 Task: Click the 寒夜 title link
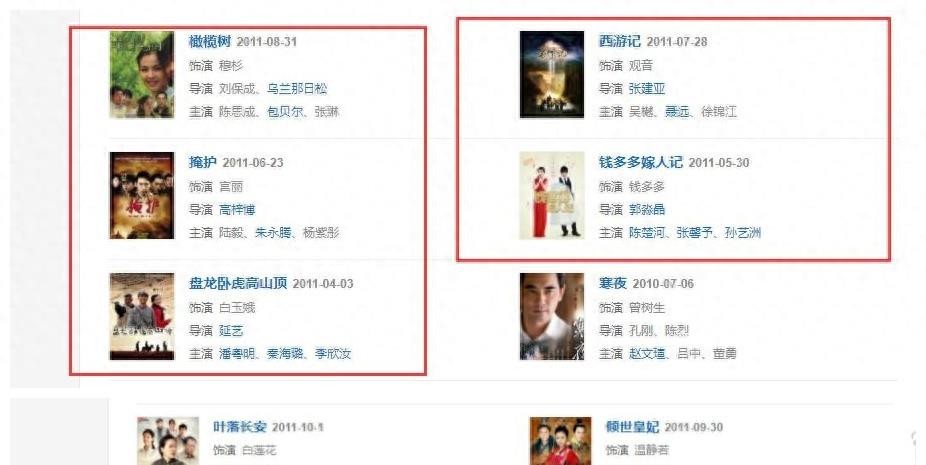612,283
